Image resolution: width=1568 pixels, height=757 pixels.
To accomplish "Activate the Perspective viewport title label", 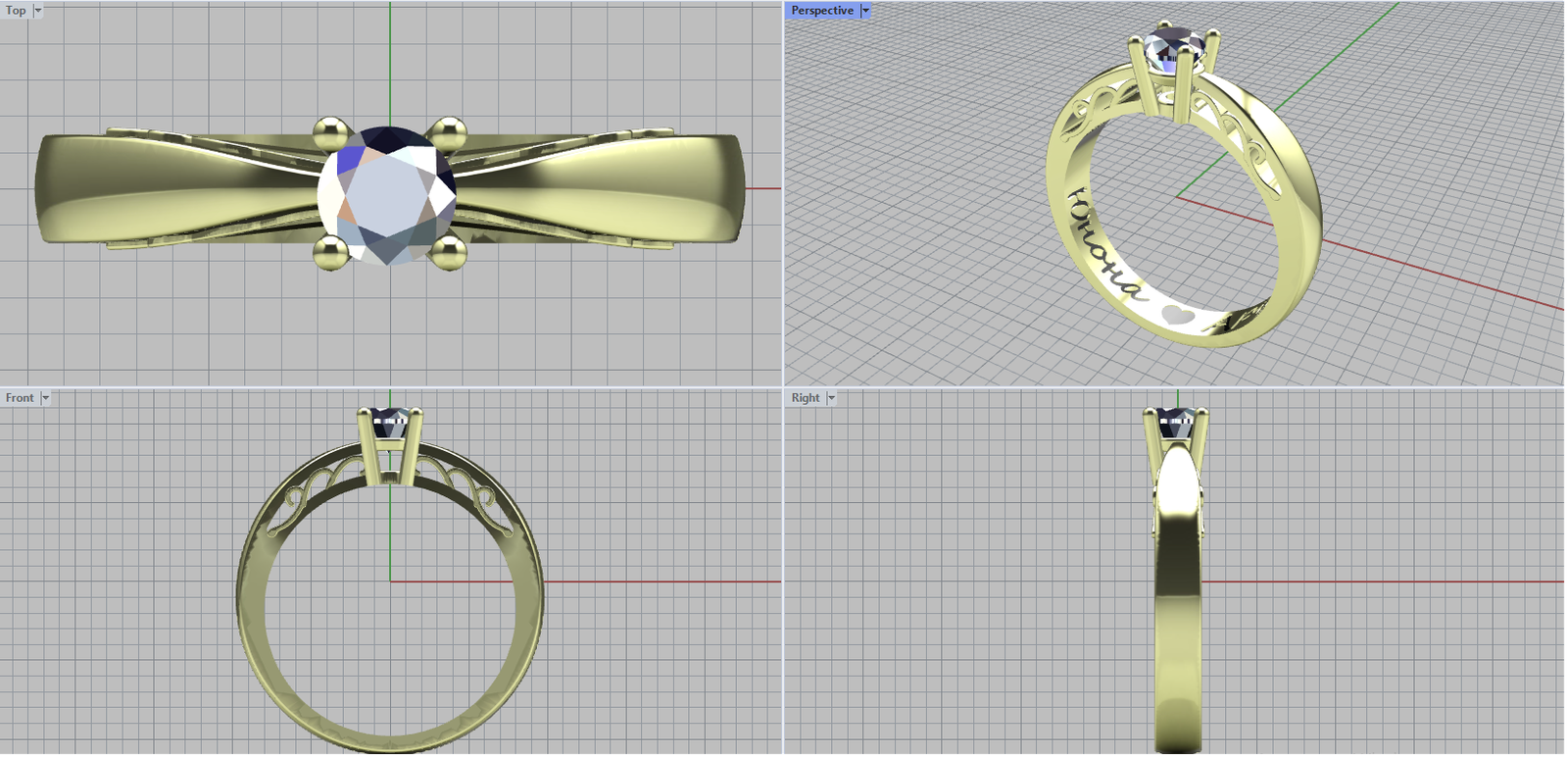I will point(822,11).
